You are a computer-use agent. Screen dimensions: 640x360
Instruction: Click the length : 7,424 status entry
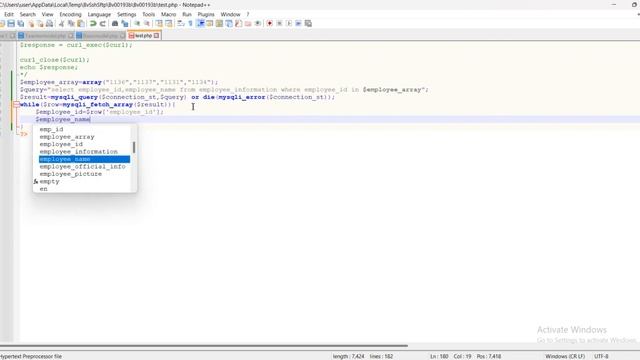(348, 356)
